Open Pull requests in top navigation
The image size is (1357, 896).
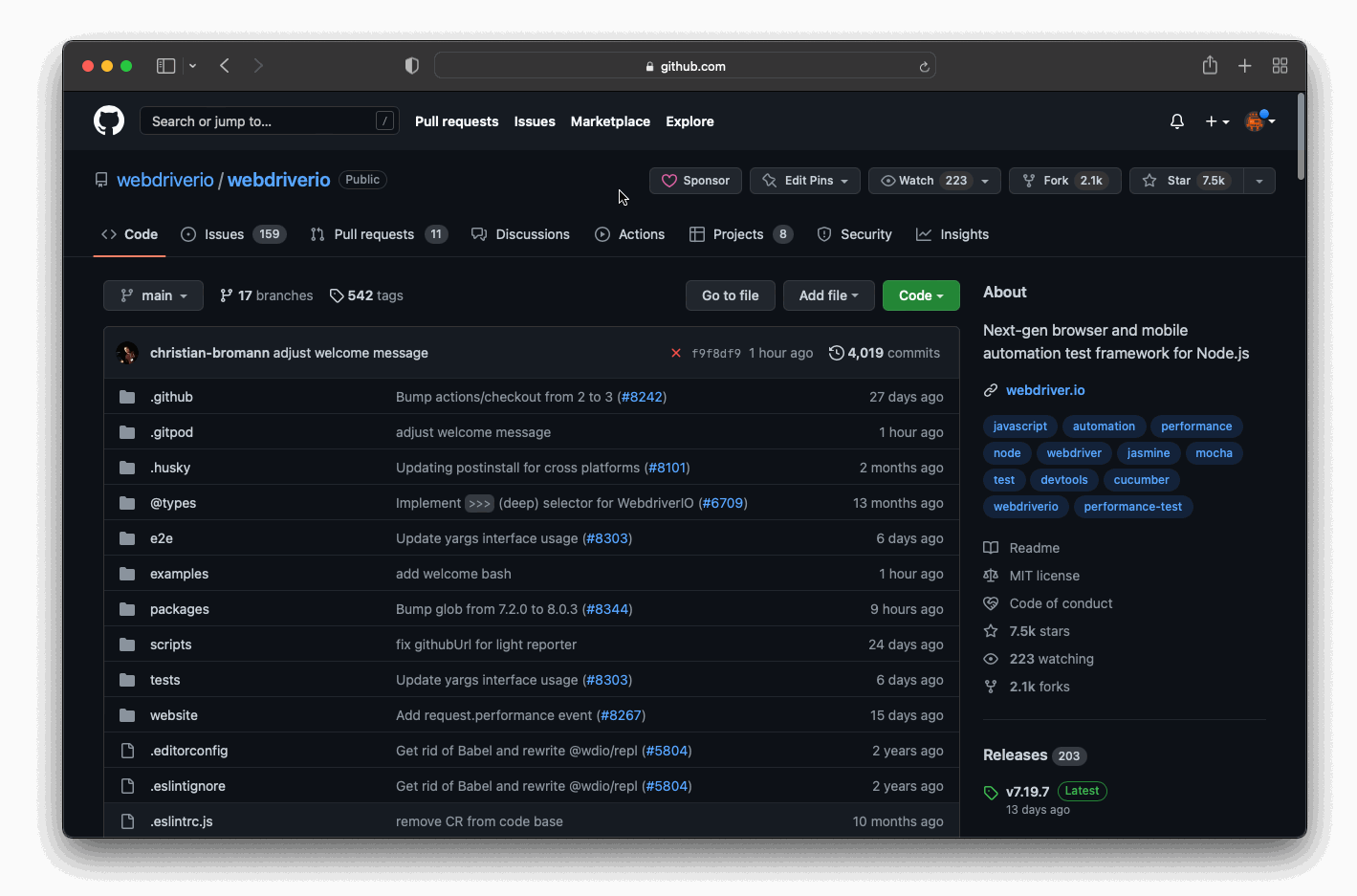pos(456,121)
